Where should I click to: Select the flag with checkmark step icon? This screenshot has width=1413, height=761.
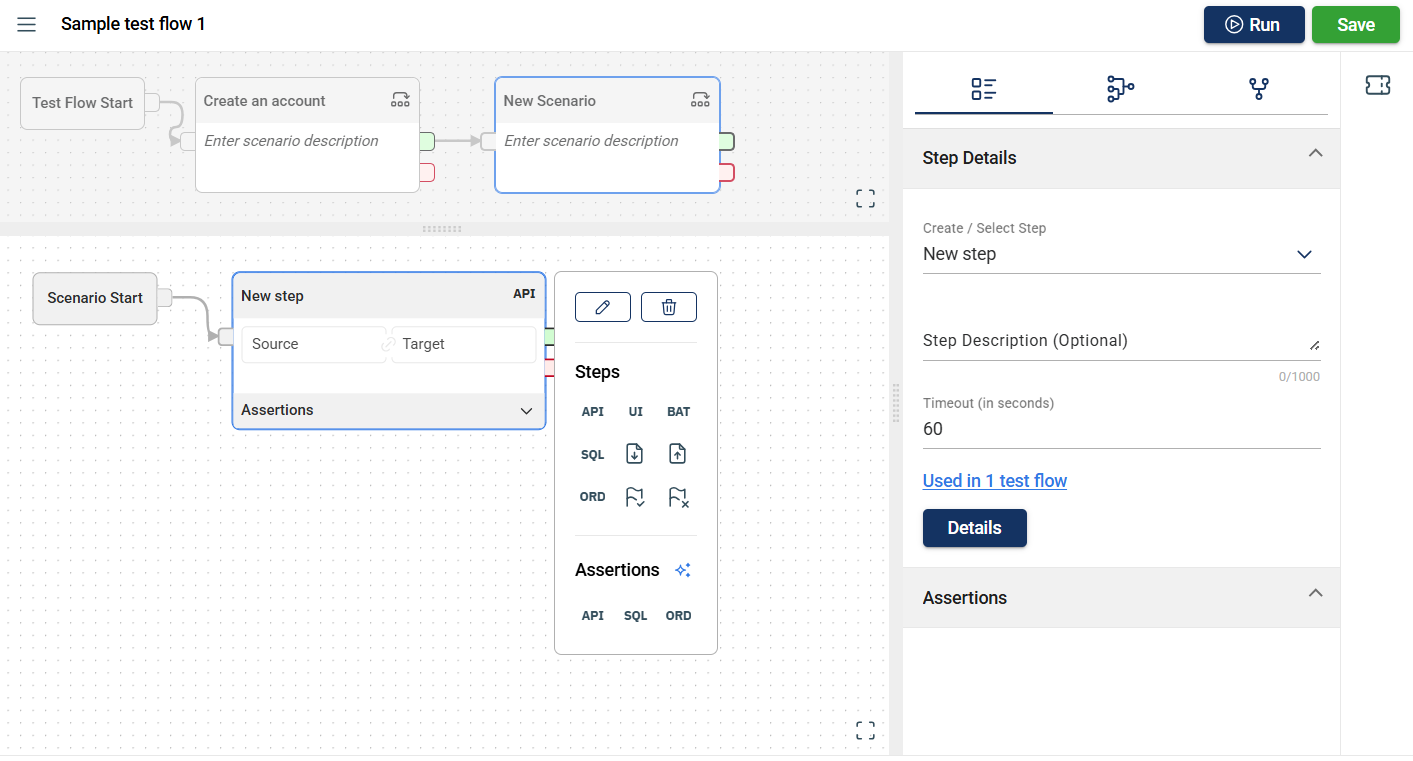(634, 497)
